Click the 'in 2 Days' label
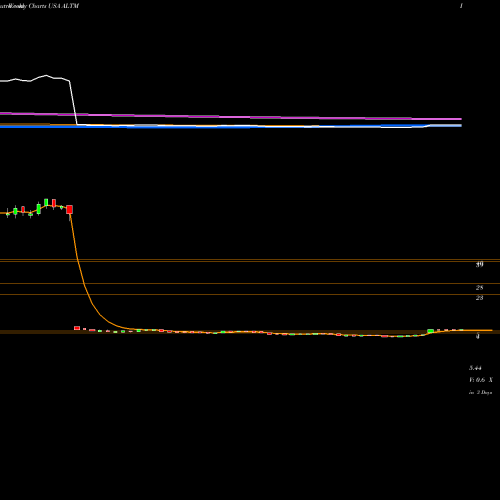The image size is (500, 500). click(x=480, y=393)
